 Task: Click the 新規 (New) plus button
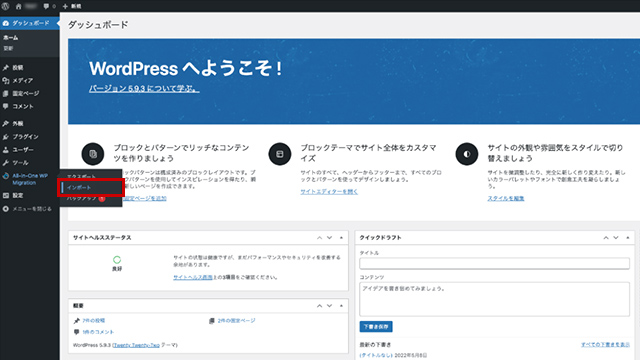pos(72,6)
